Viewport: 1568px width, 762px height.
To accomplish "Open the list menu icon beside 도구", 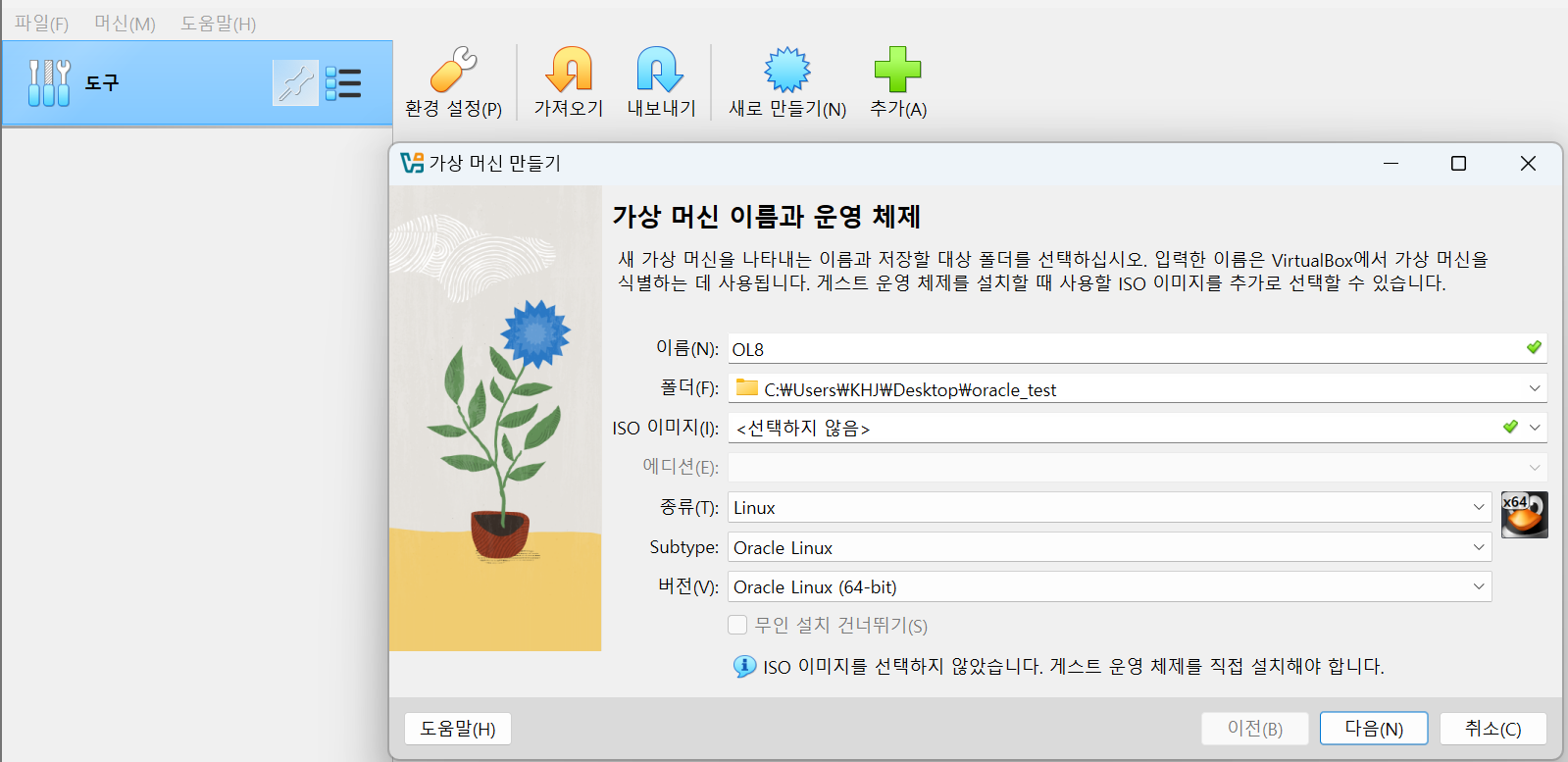I will (343, 83).
